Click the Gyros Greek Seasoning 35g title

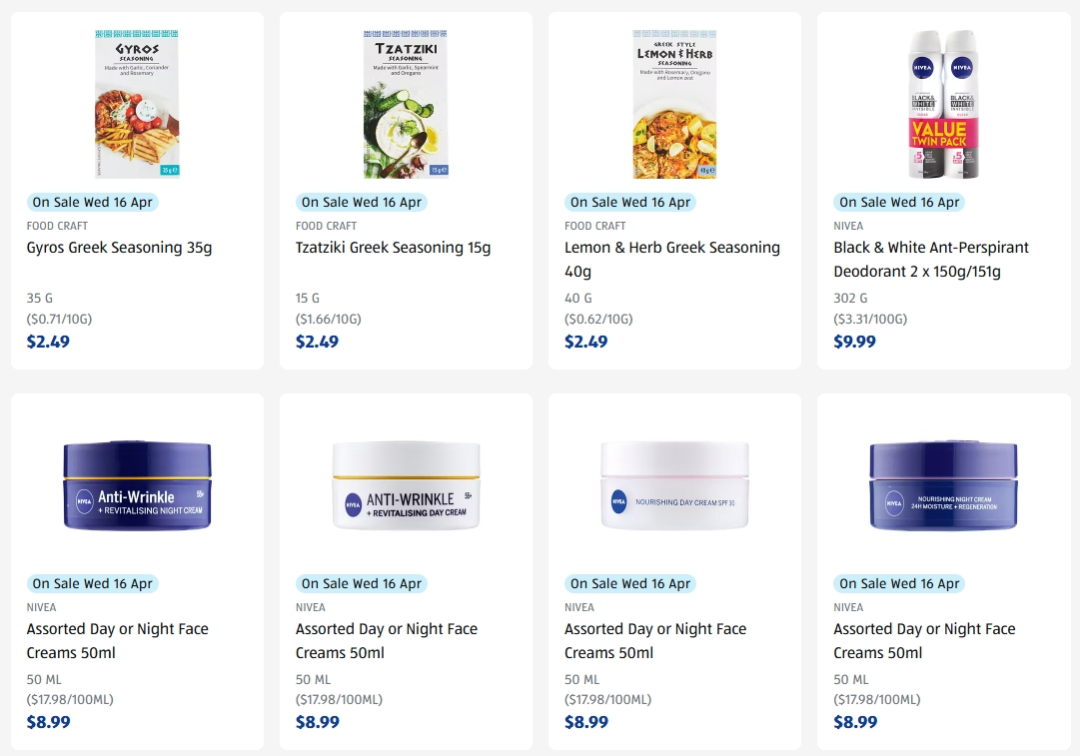[119, 248]
